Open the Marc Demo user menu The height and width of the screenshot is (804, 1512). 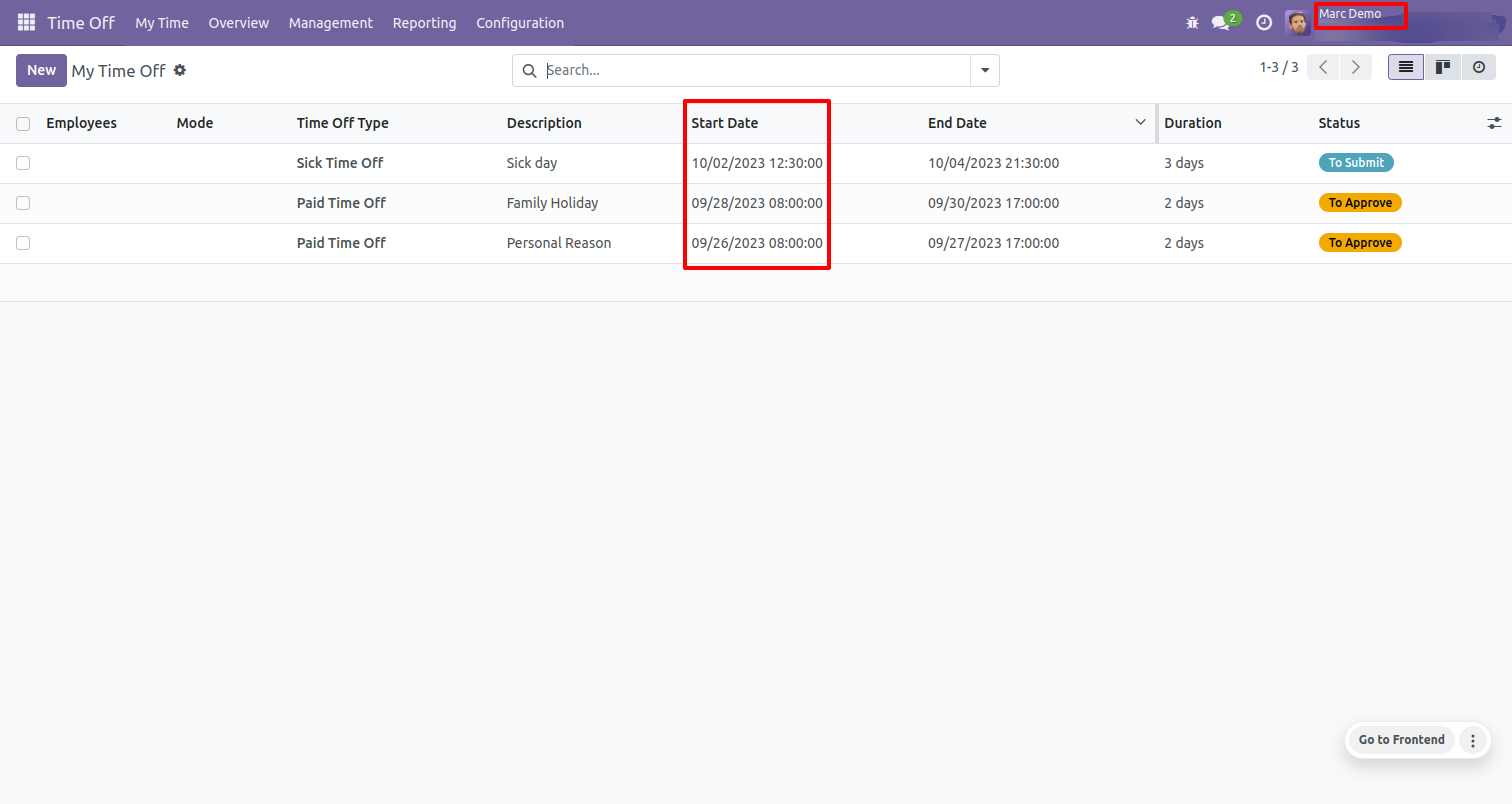1350,14
